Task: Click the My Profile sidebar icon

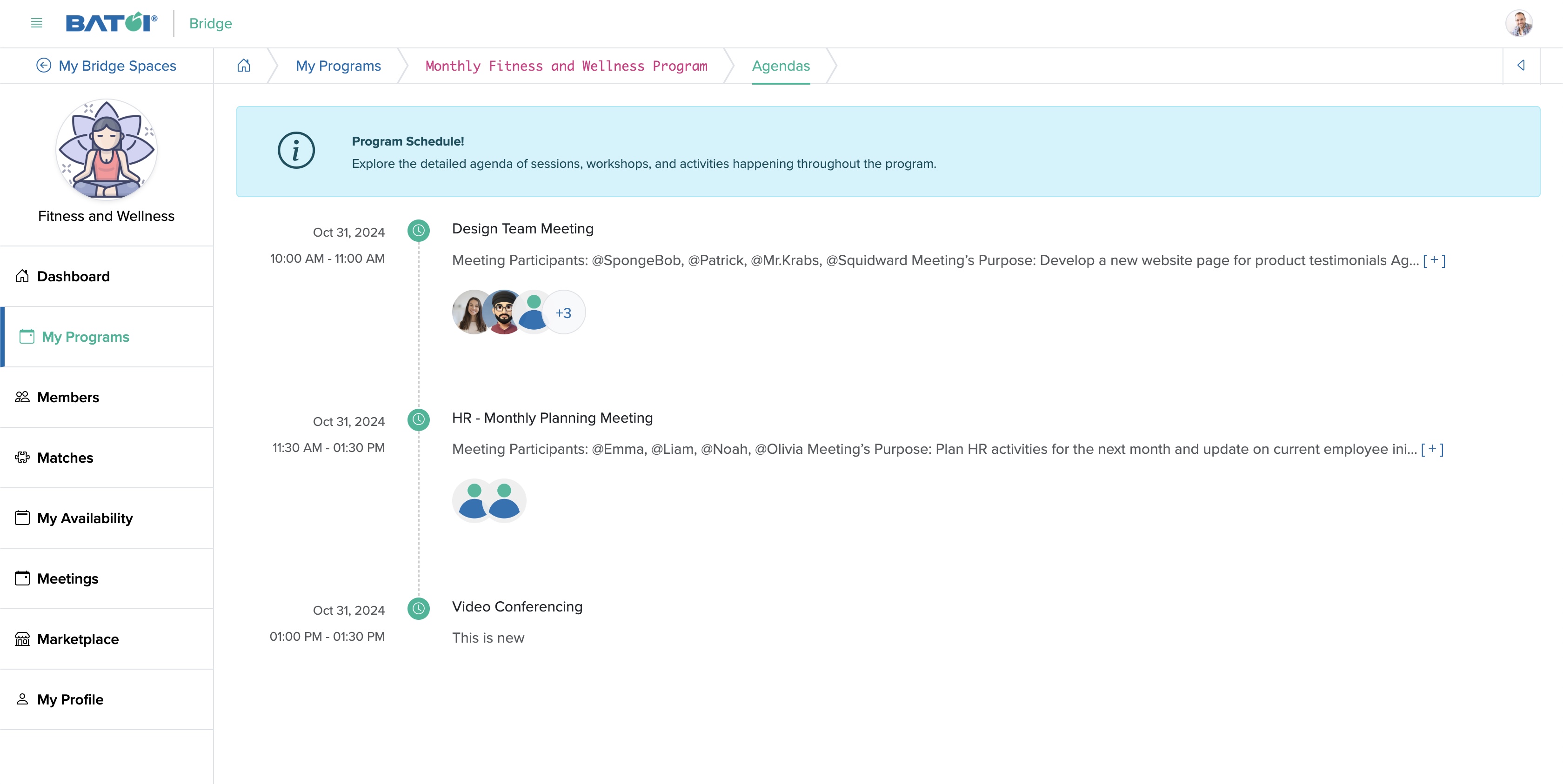Action: [22, 699]
